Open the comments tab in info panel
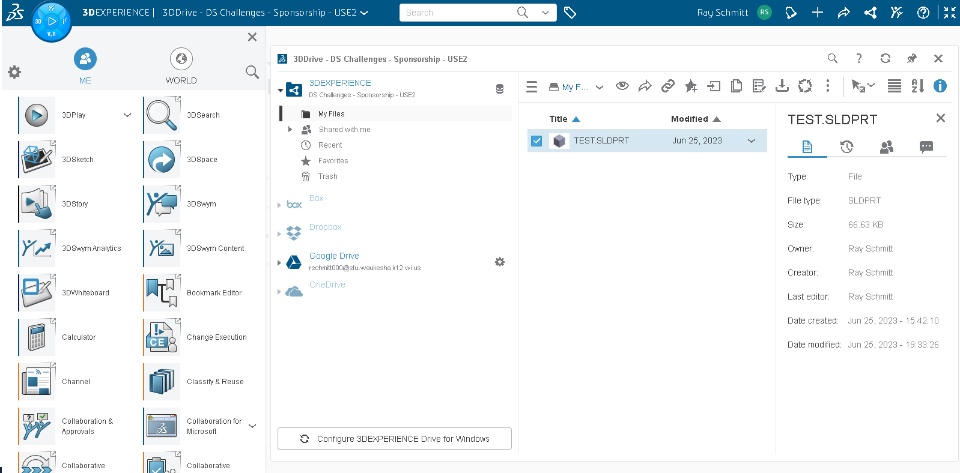 pyautogui.click(x=926, y=147)
